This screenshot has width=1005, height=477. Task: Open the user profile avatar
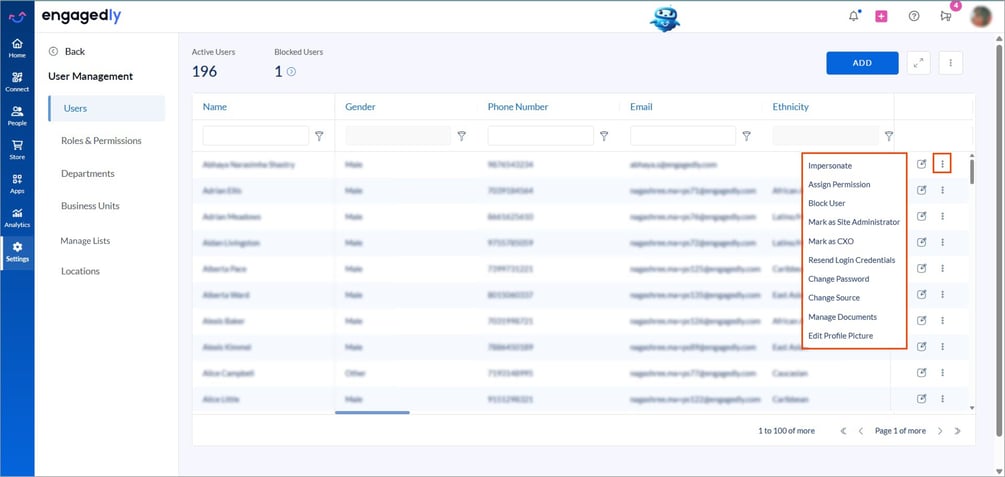pos(981,17)
